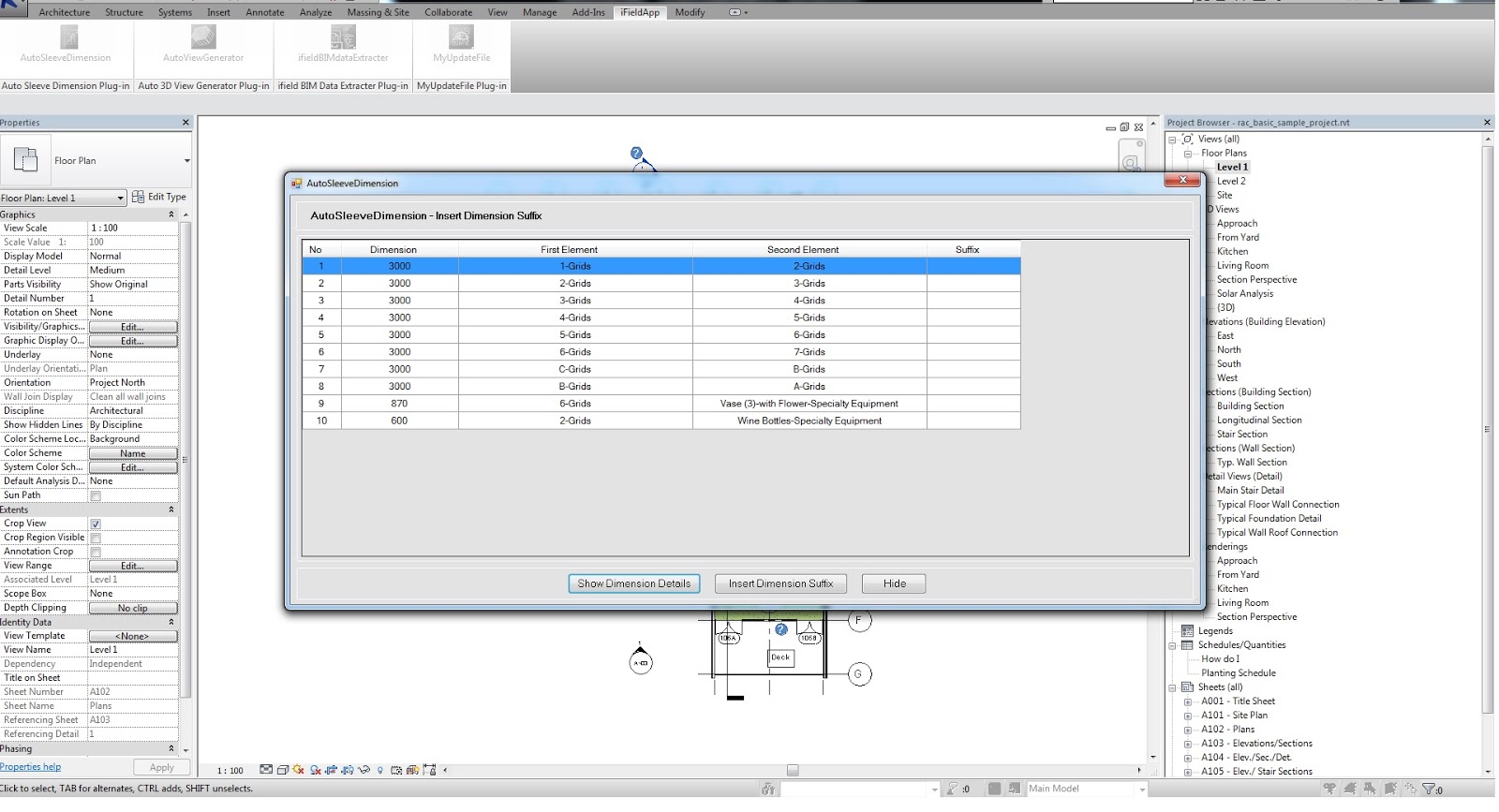Toggle the Crop Region Visible checkbox
The width and height of the screenshot is (1499, 812).
click(96, 538)
